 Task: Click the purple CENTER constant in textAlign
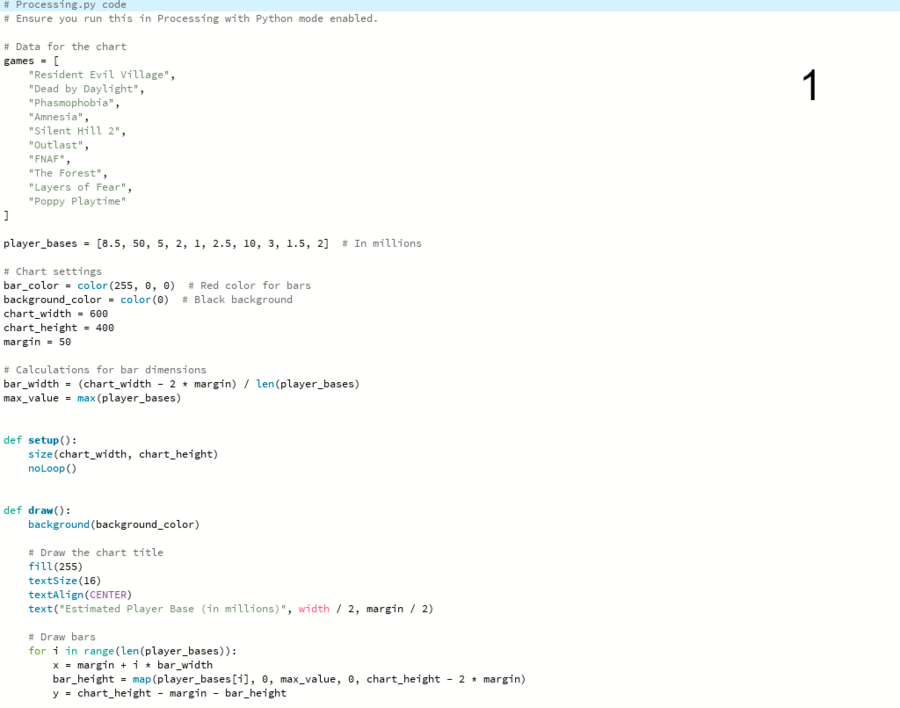click(108, 595)
